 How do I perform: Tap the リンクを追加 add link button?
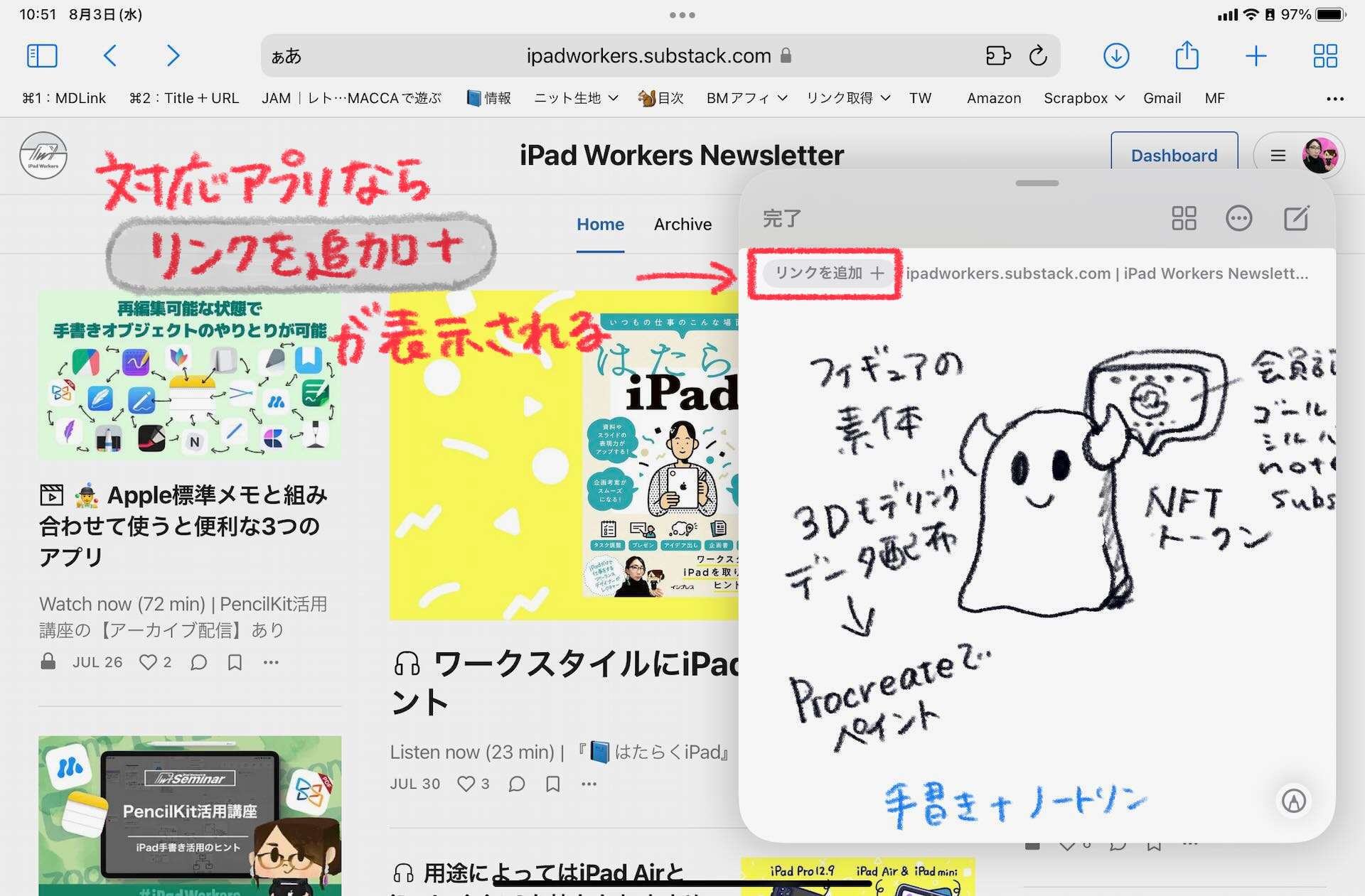(x=828, y=273)
